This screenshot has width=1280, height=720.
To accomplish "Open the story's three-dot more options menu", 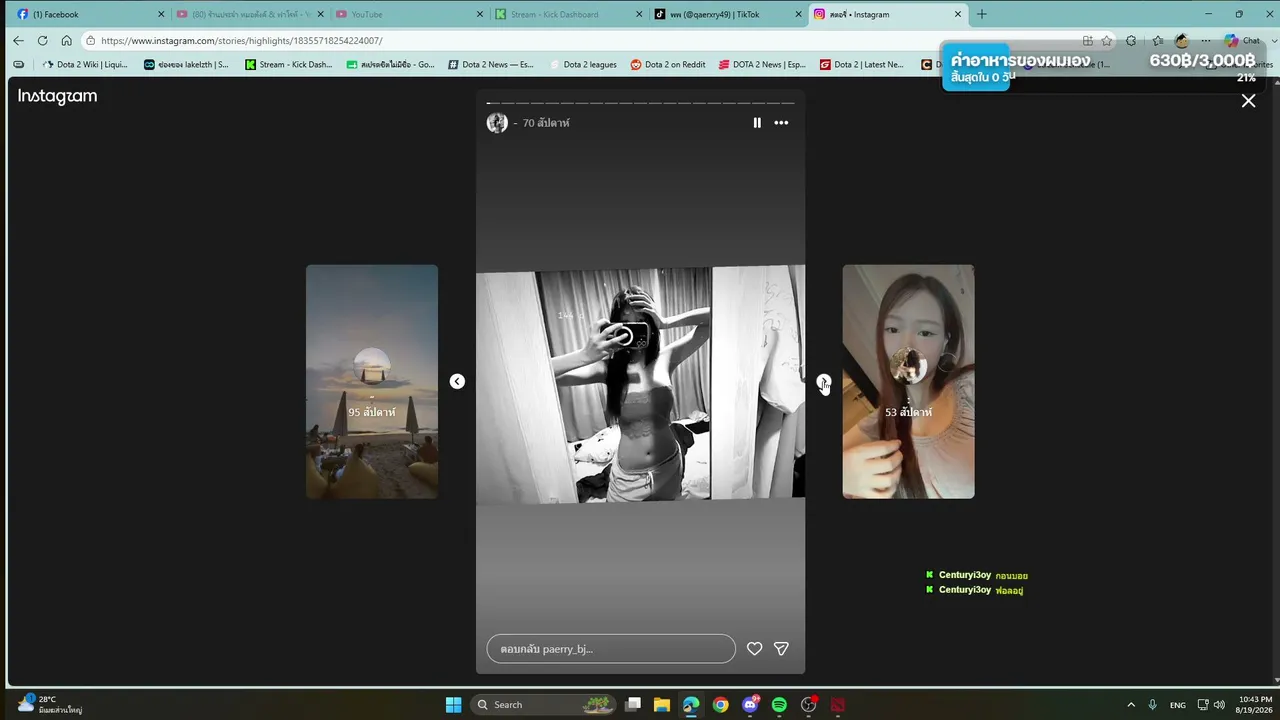I will 781,123.
